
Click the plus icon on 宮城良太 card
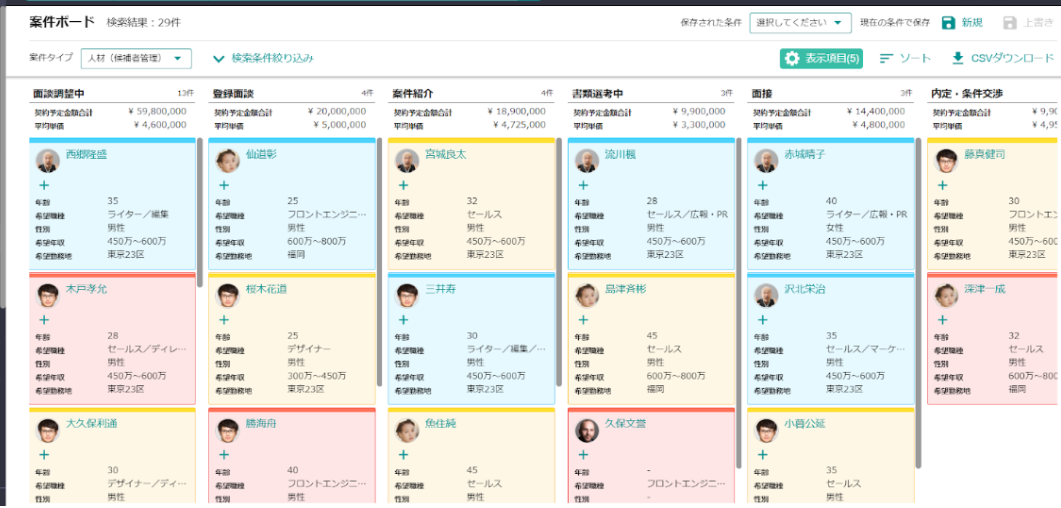click(403, 185)
